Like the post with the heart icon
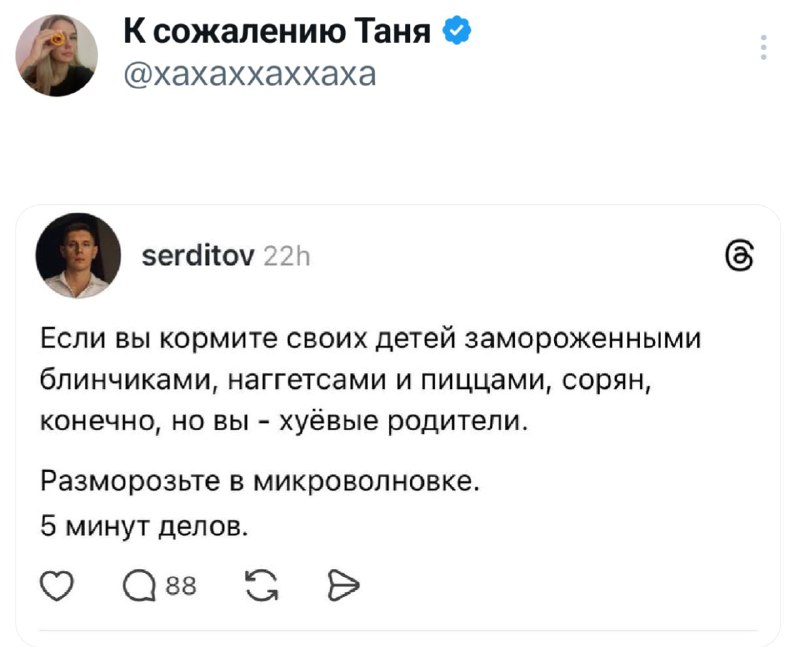 pyautogui.click(x=55, y=586)
